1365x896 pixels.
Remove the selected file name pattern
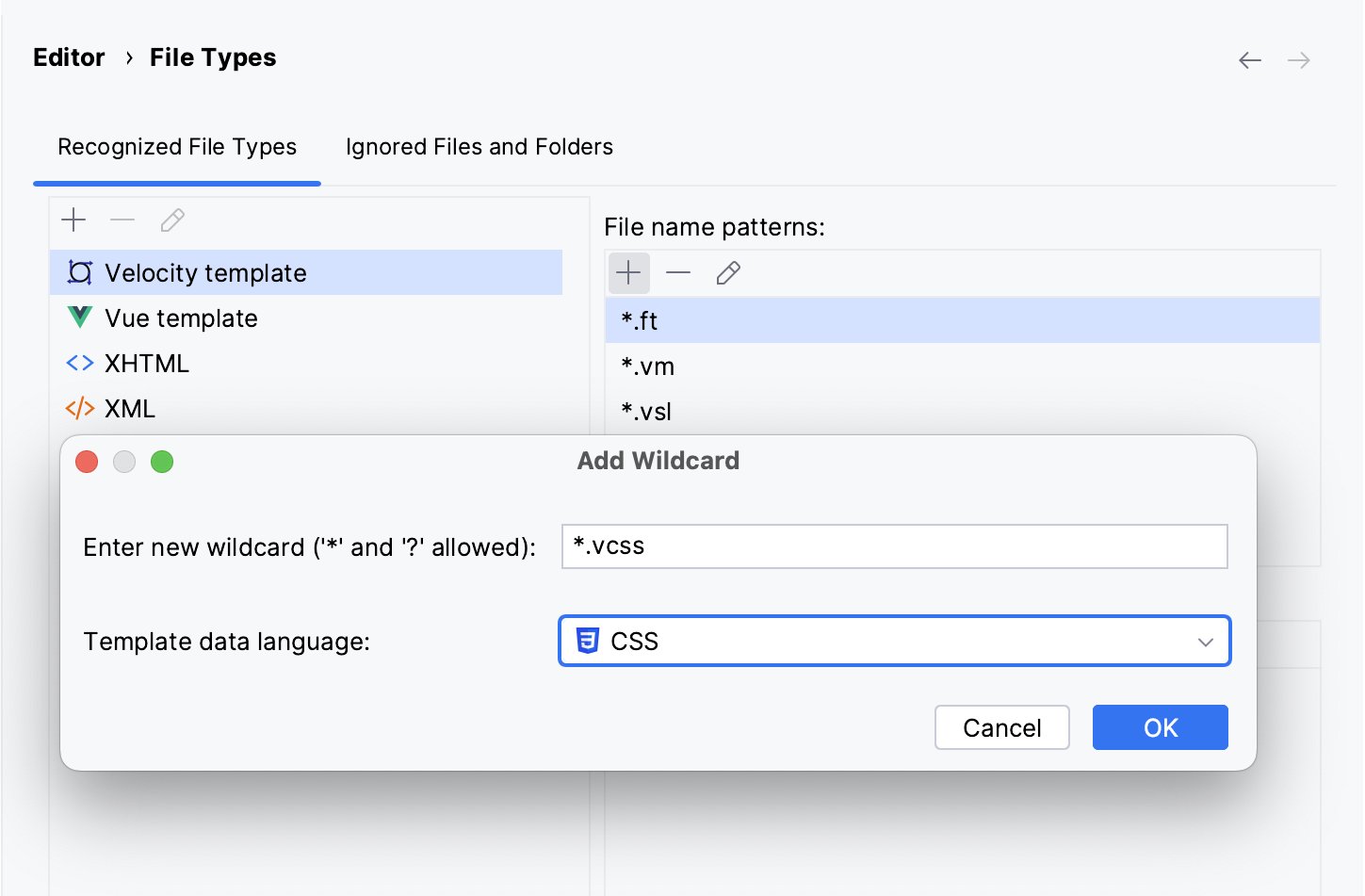coord(678,273)
